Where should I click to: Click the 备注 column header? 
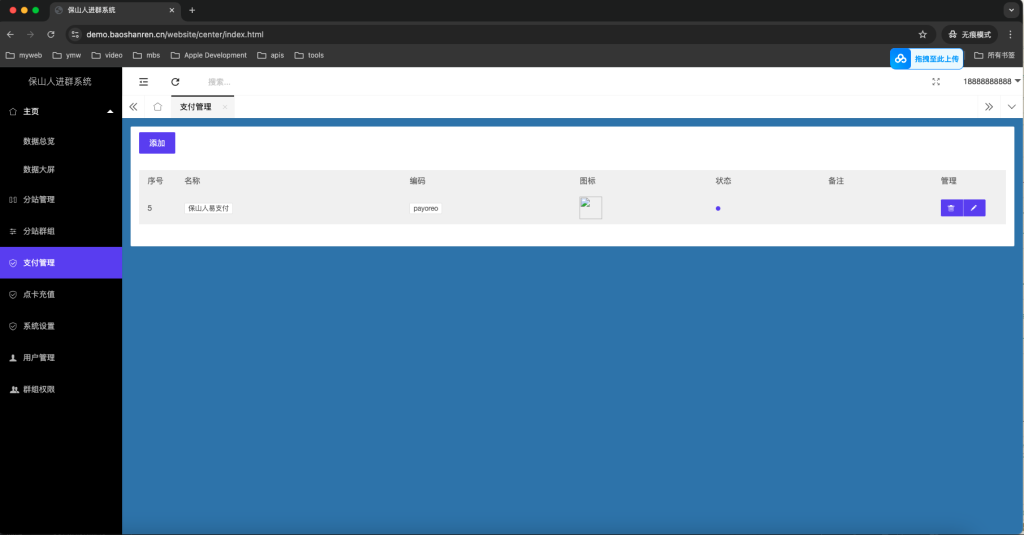click(836, 181)
